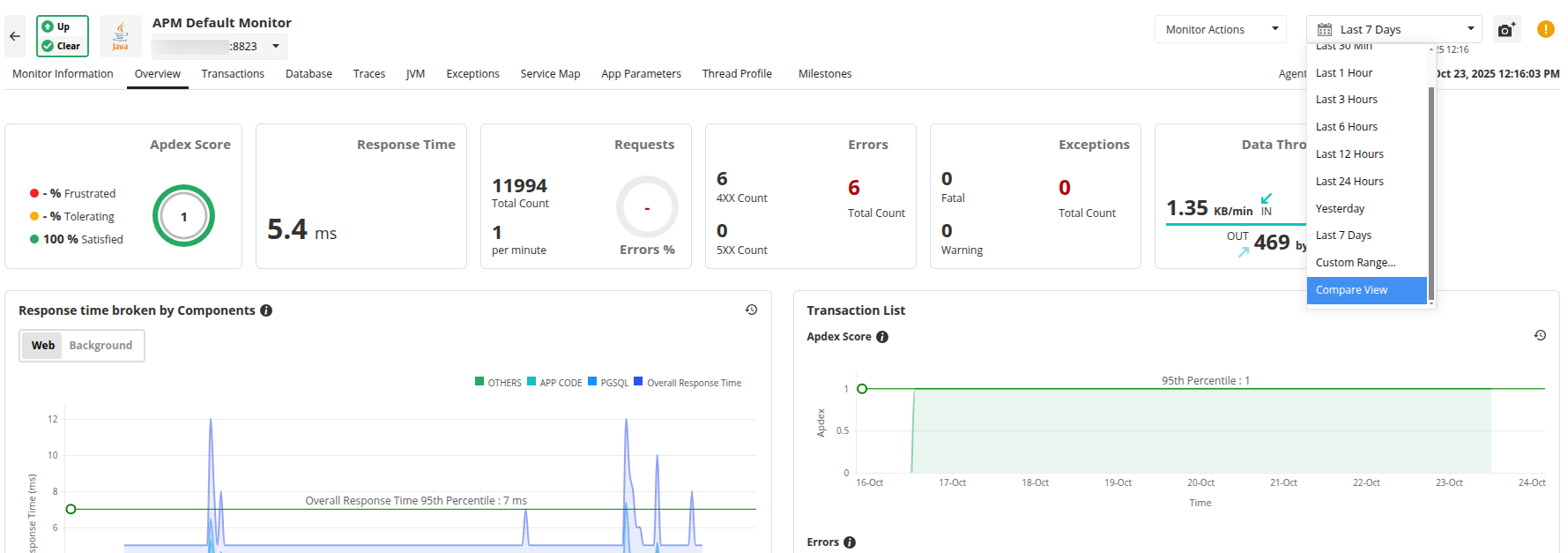Click the Warning exceptions label
The width and height of the screenshot is (1568, 553).
(962, 250)
